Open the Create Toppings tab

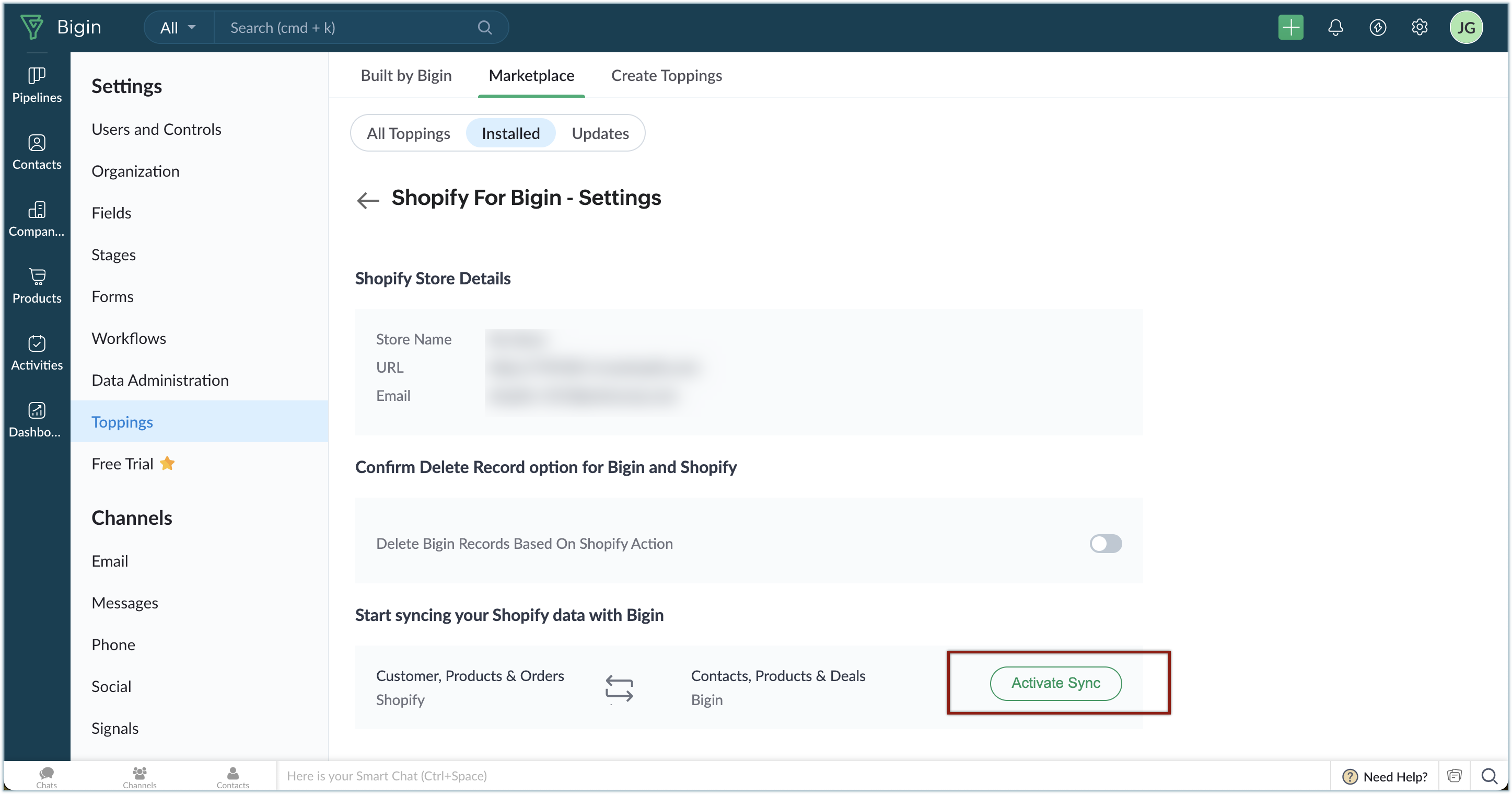point(666,75)
